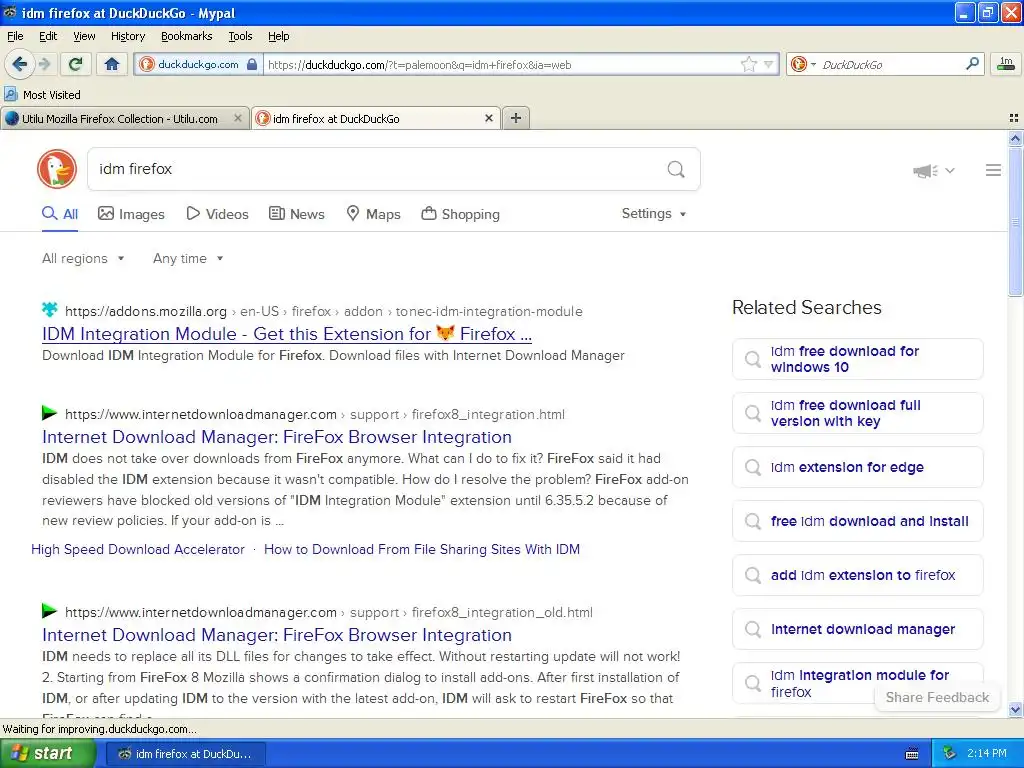Switch to News results
Viewport: 1024px width, 768px height.
297,214
